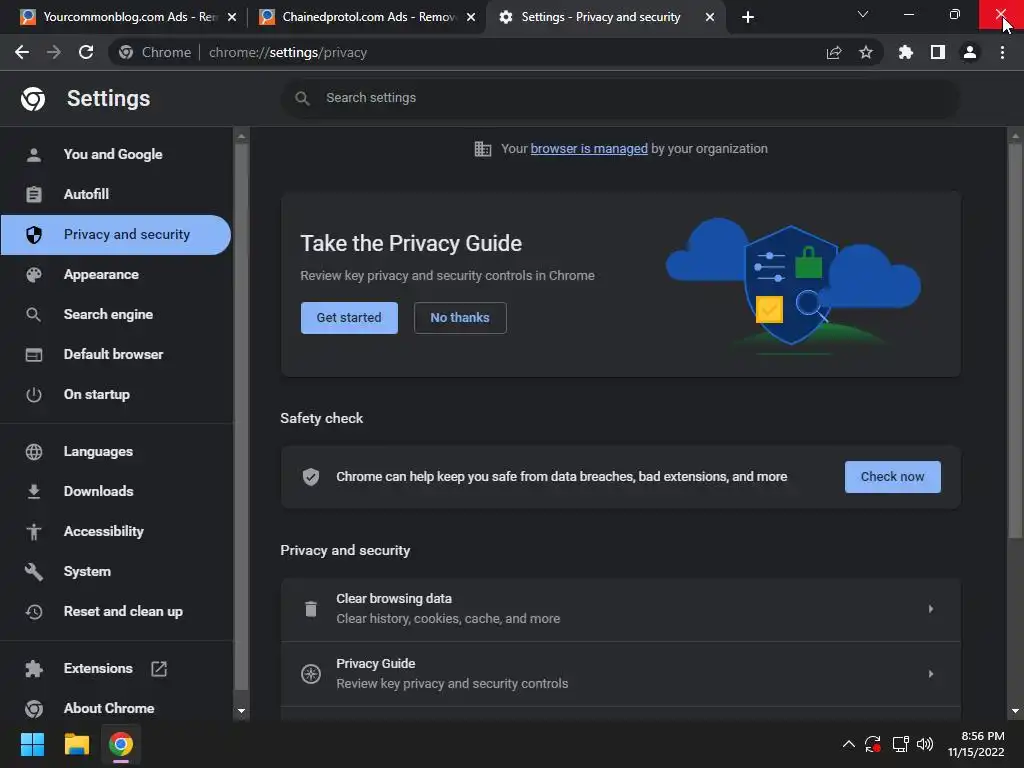Open the tab search dropdown chevron
The image size is (1024, 768).
[863, 14]
